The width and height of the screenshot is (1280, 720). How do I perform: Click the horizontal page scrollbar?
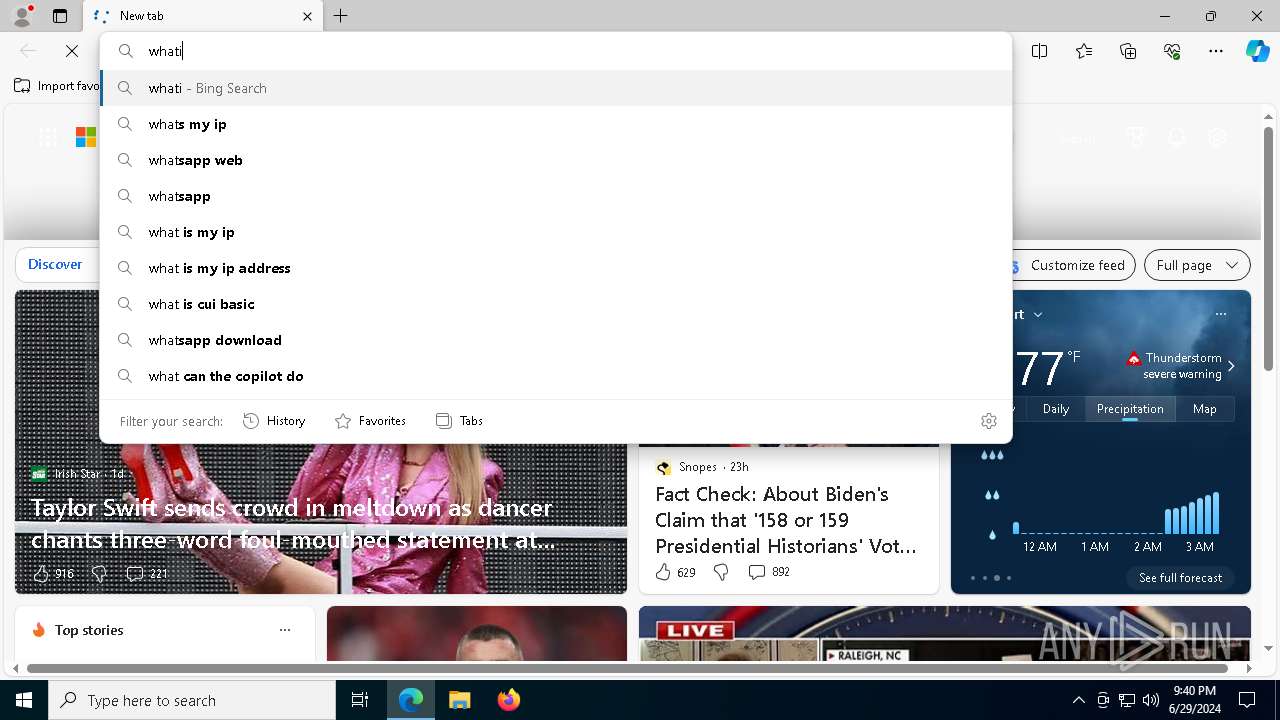point(628,668)
